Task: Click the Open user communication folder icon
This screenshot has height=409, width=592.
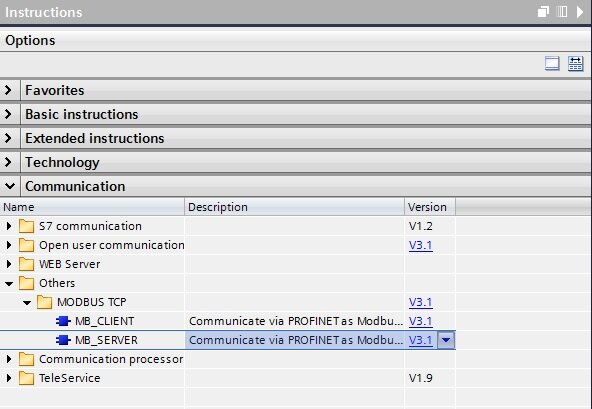Action: point(26,245)
